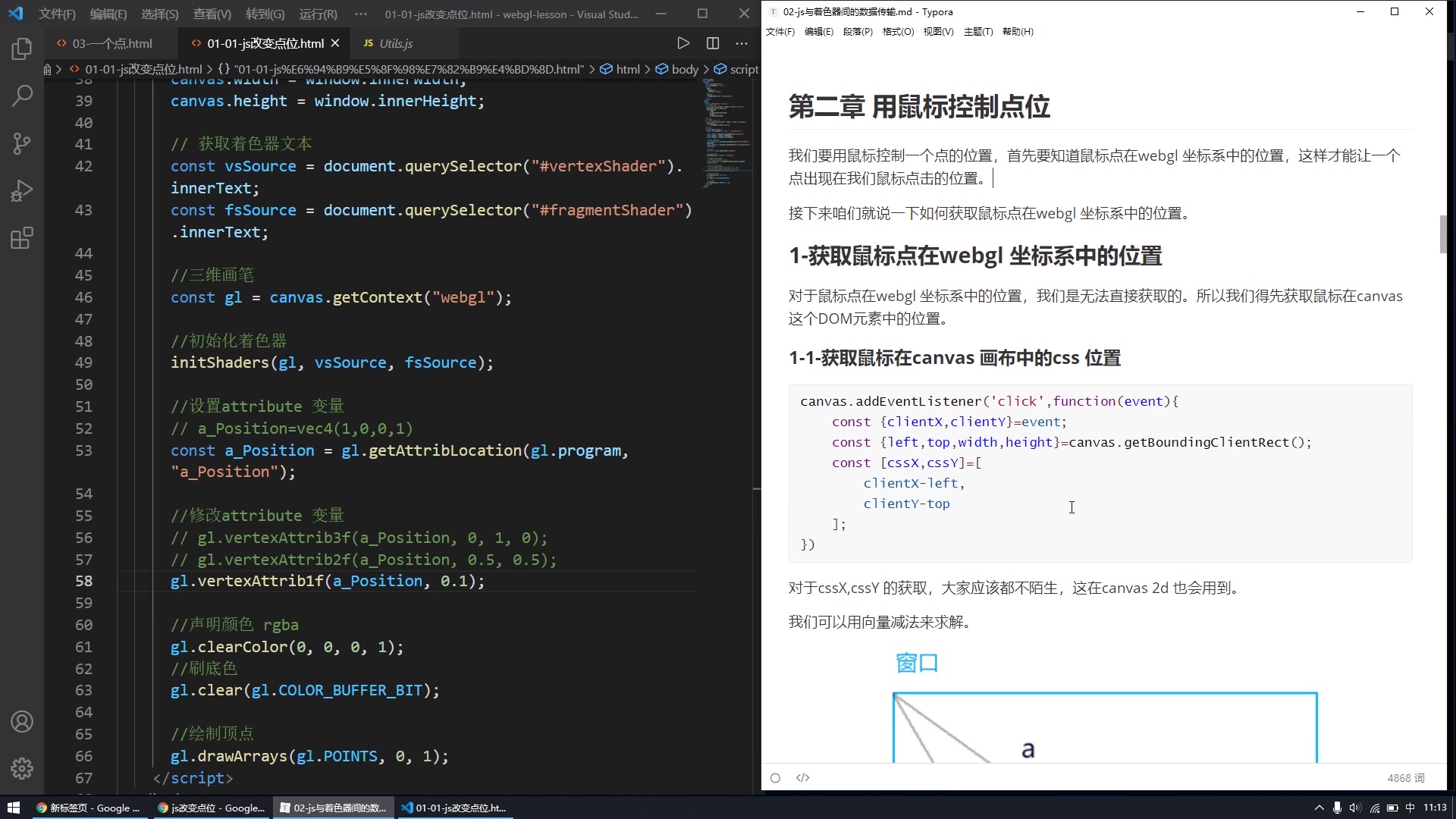Close the 01-01-js改变点位.html tab

pos(335,43)
